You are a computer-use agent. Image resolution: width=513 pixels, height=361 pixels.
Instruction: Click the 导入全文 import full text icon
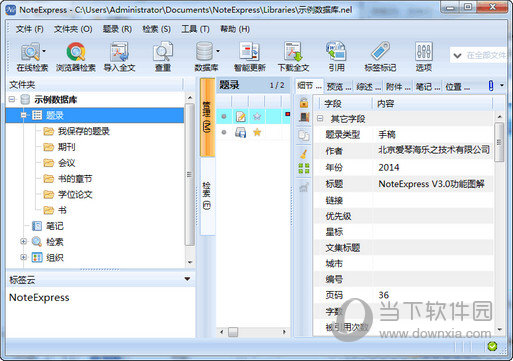[x=119, y=57]
